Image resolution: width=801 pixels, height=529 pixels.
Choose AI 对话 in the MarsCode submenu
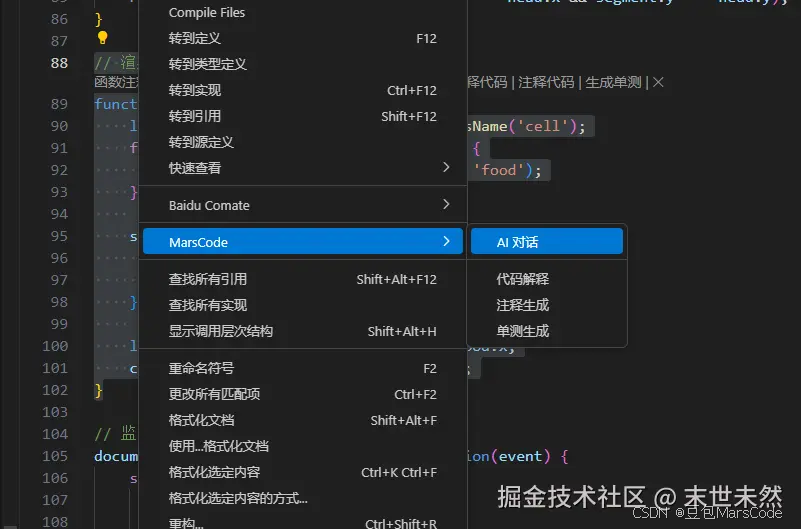click(x=547, y=242)
